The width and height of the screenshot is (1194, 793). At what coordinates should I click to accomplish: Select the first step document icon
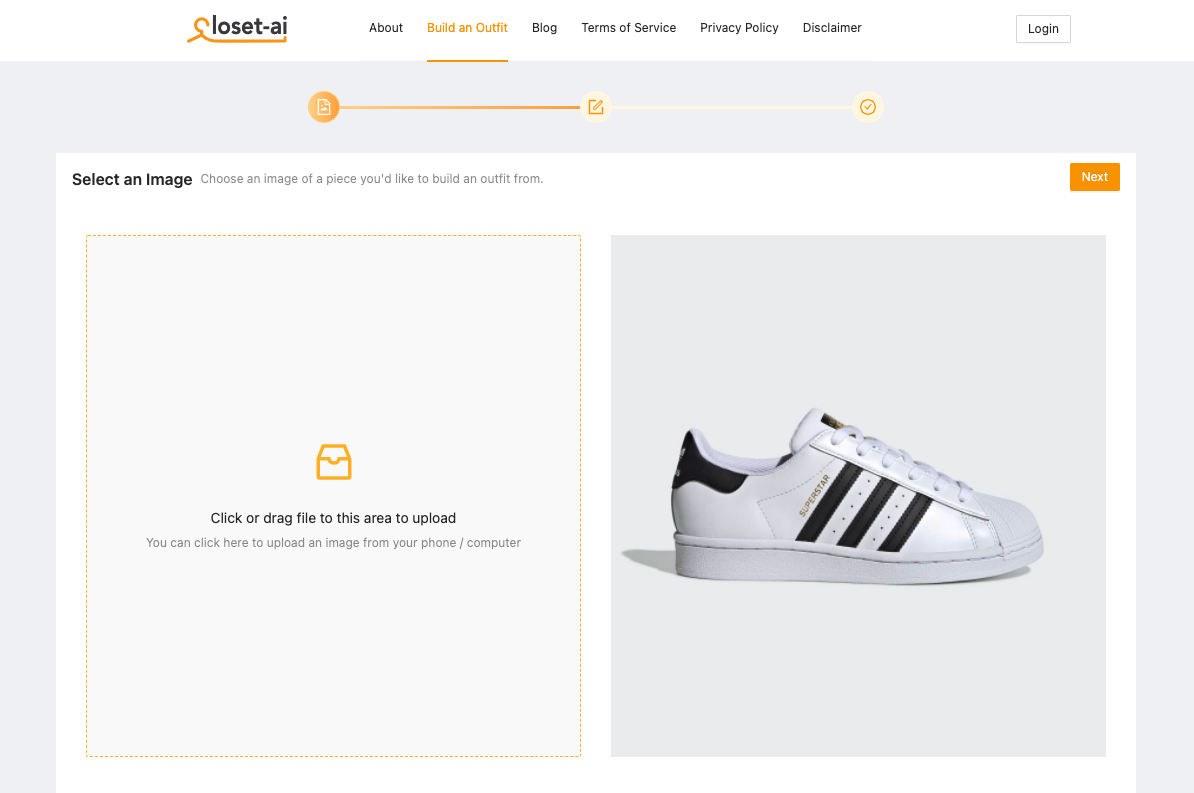(x=324, y=107)
